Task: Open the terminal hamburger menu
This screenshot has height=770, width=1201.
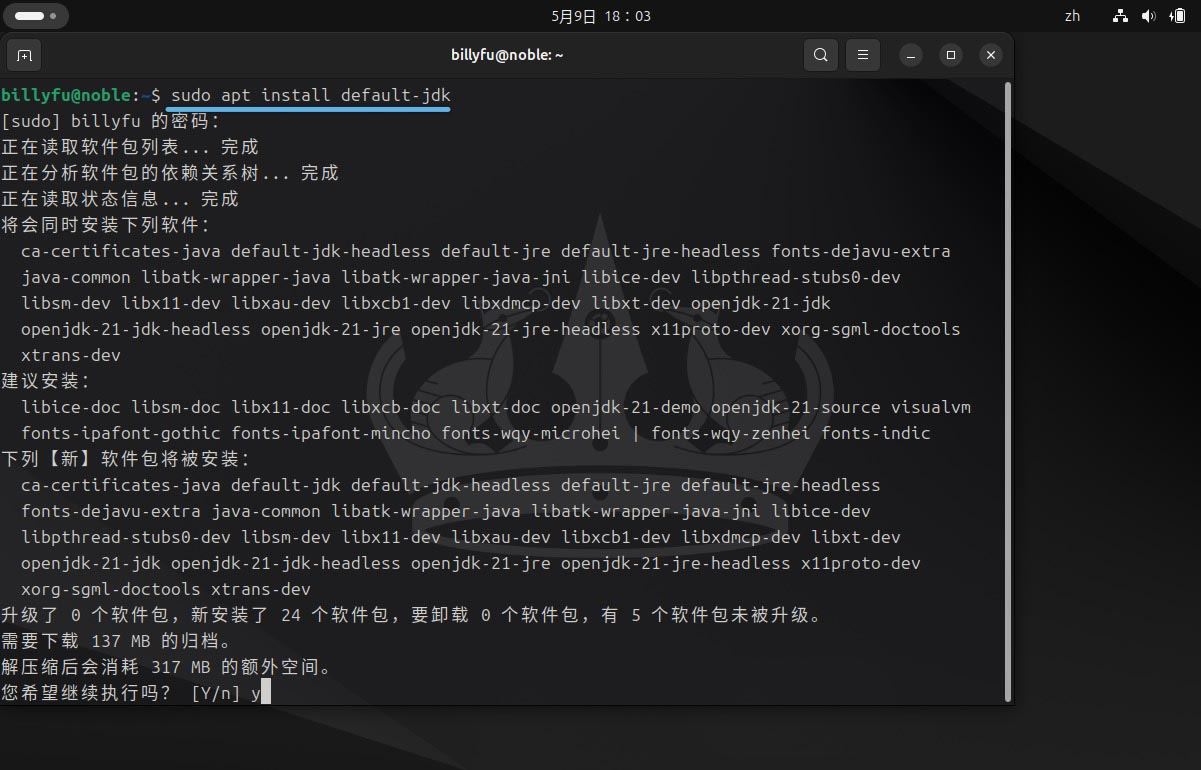Action: [863, 55]
